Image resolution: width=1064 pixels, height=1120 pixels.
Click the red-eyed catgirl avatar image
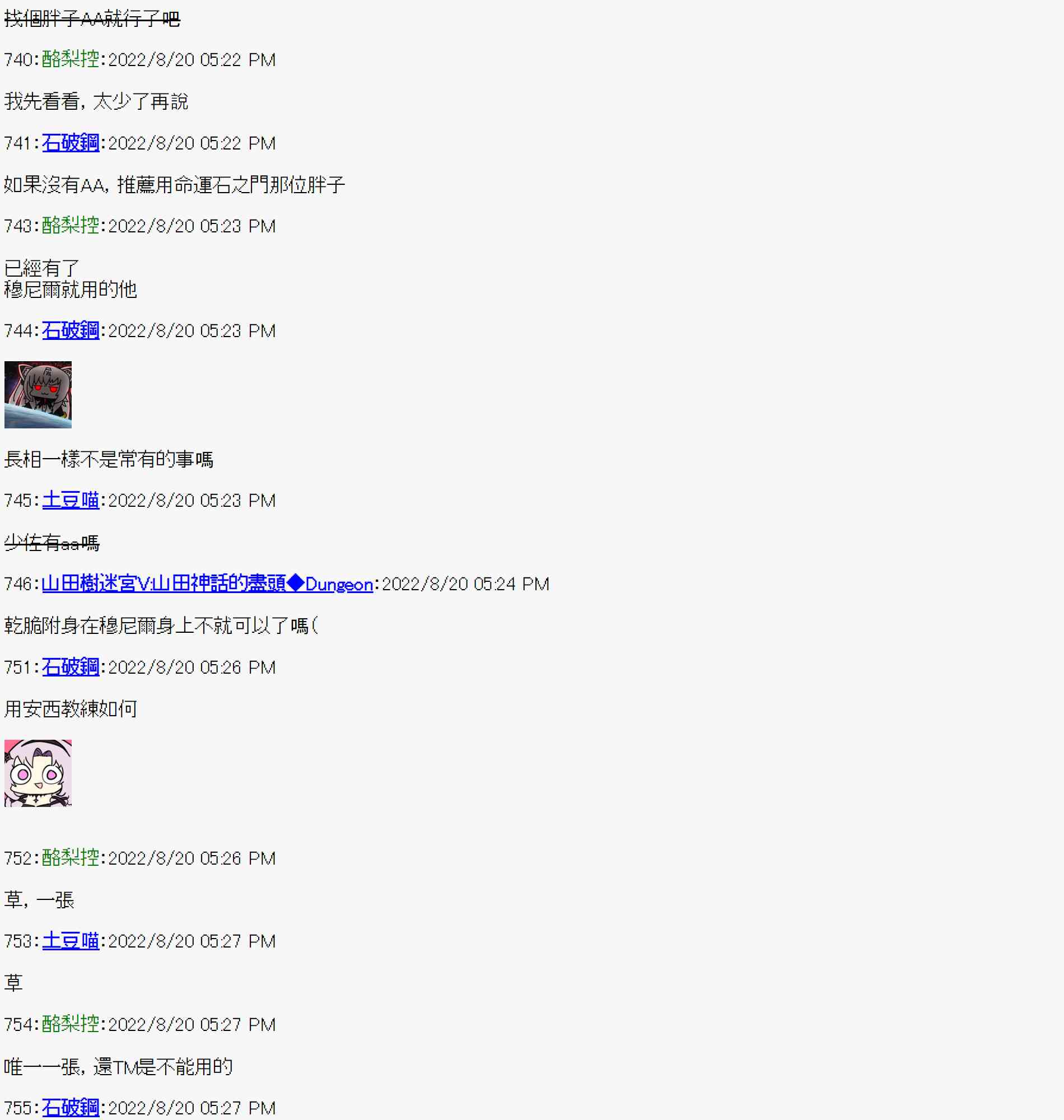coord(38,395)
